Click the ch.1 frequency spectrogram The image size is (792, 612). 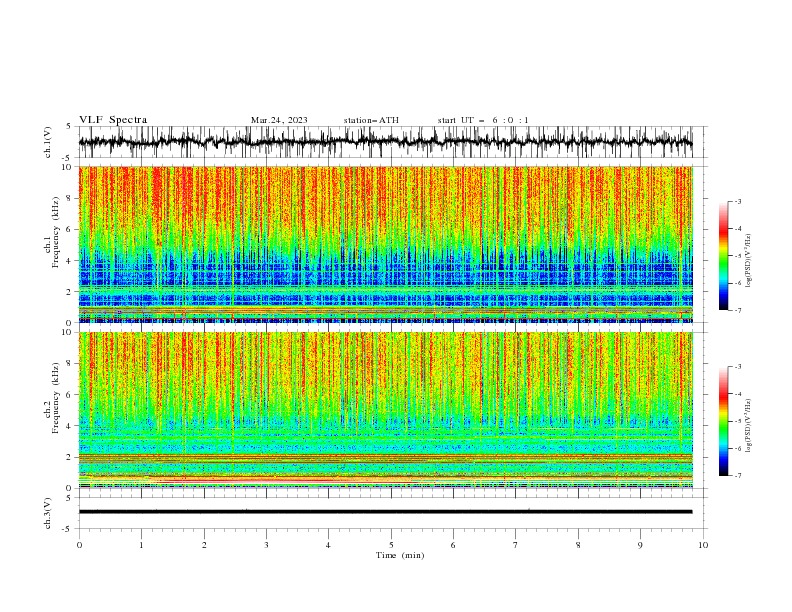385,244
